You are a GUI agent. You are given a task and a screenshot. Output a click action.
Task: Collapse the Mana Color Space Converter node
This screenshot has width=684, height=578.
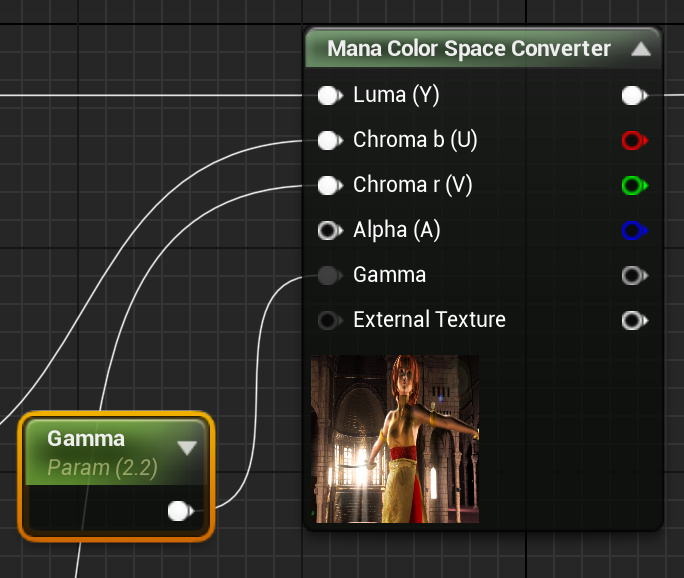pos(641,49)
